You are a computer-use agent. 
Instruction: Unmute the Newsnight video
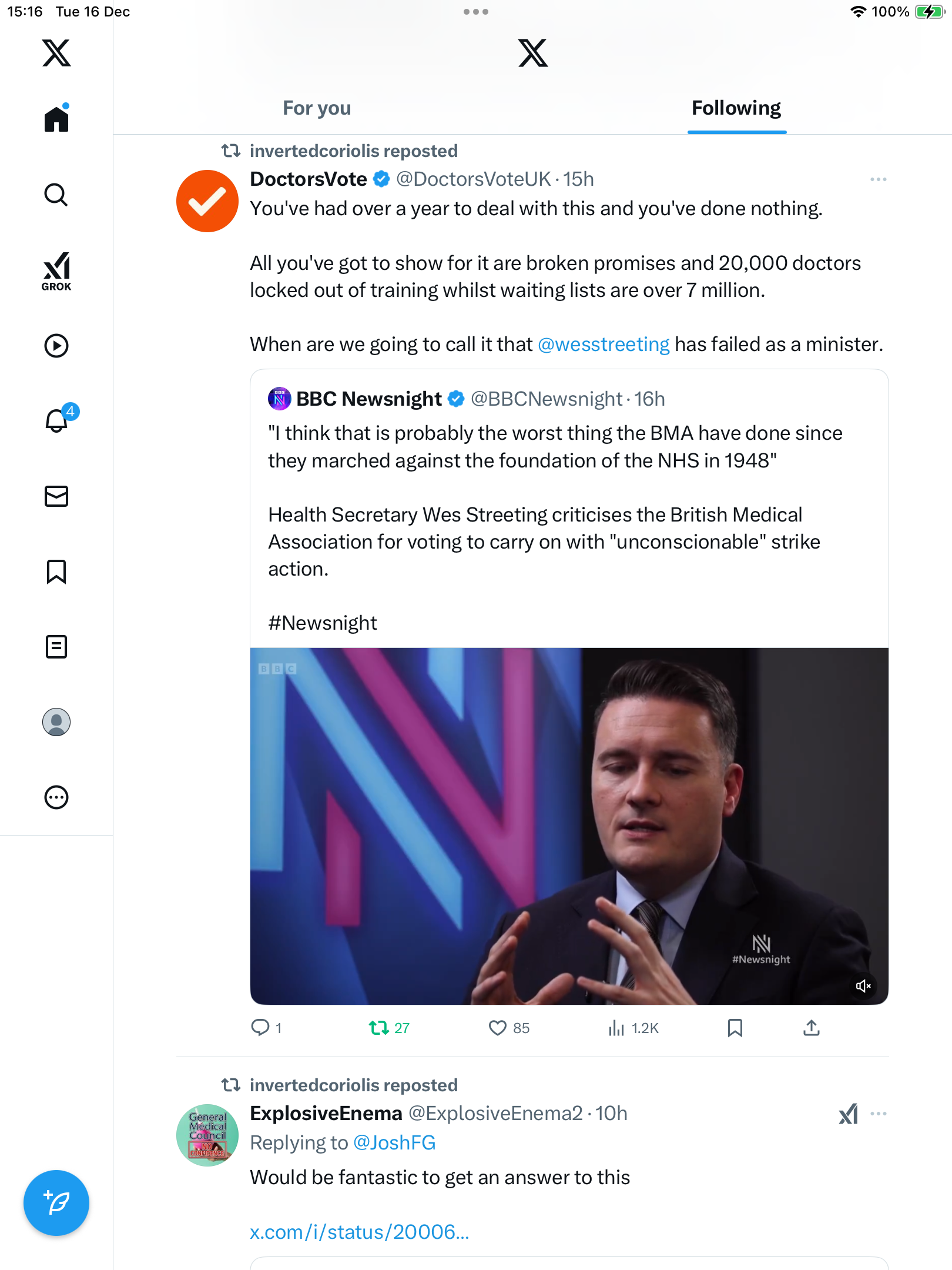(x=863, y=986)
